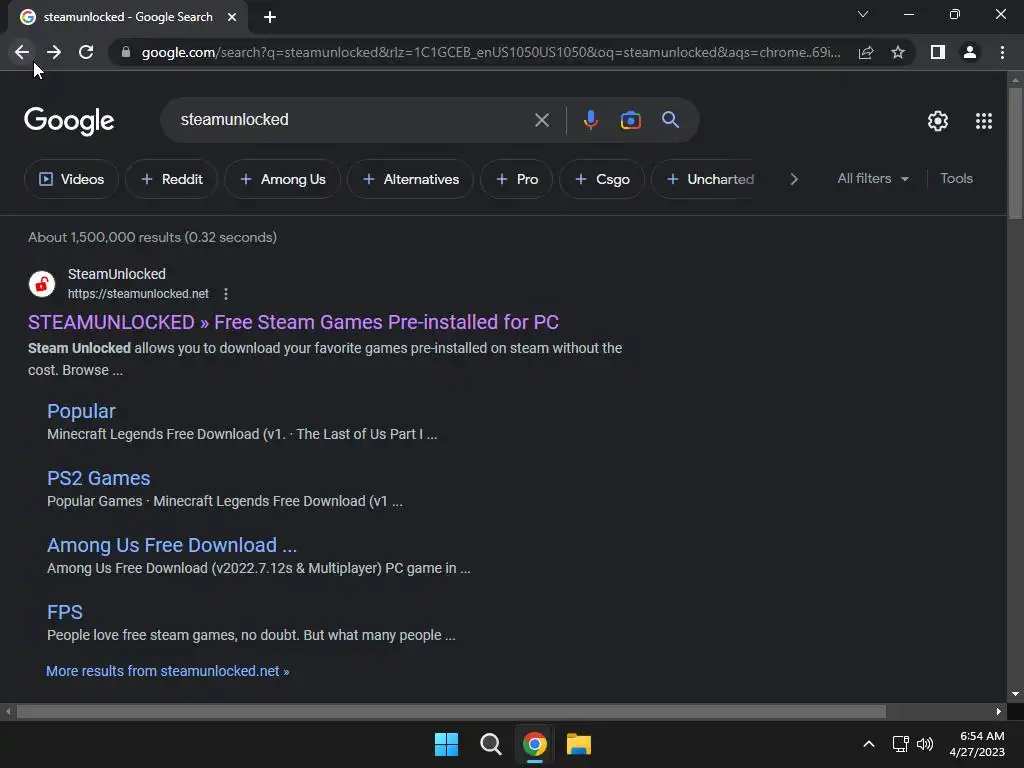Open STEAMUNLOCKED Free Steam Games result
Screen dimensions: 1024x768
point(293,322)
